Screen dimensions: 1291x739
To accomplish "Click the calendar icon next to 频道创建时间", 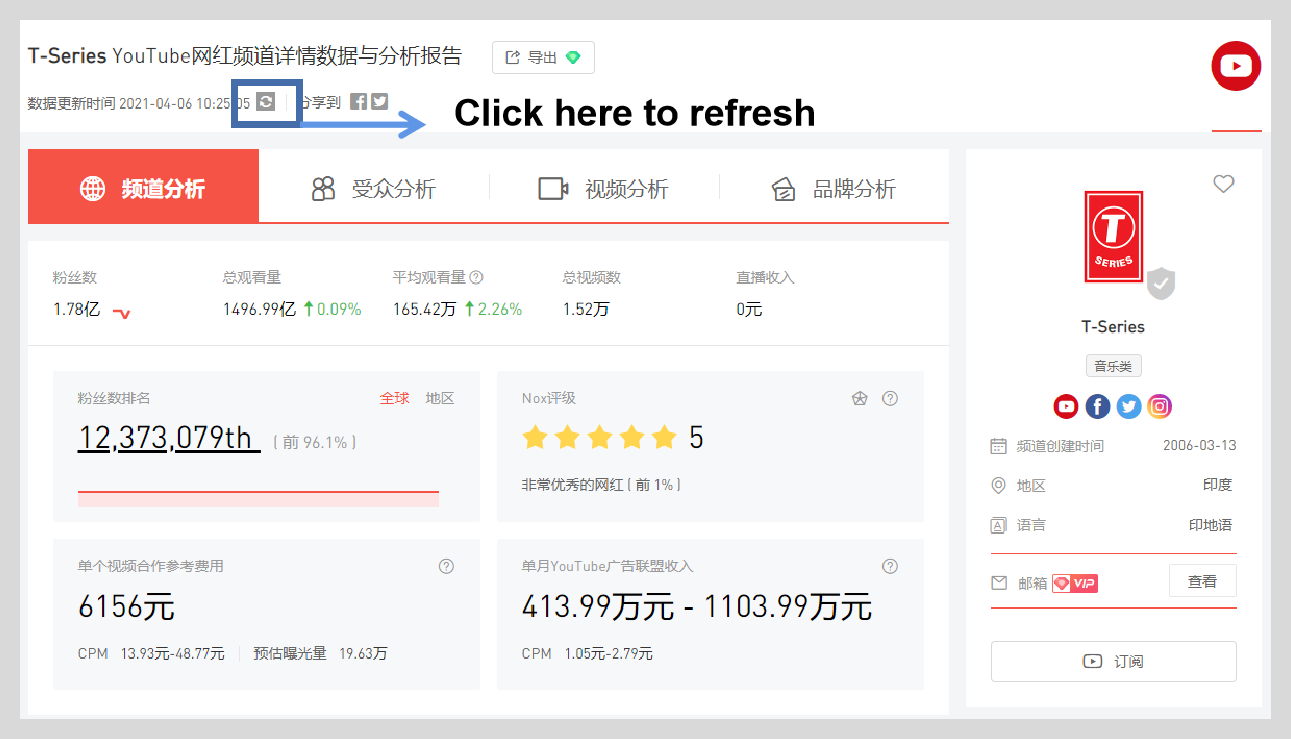I will (x=998, y=446).
